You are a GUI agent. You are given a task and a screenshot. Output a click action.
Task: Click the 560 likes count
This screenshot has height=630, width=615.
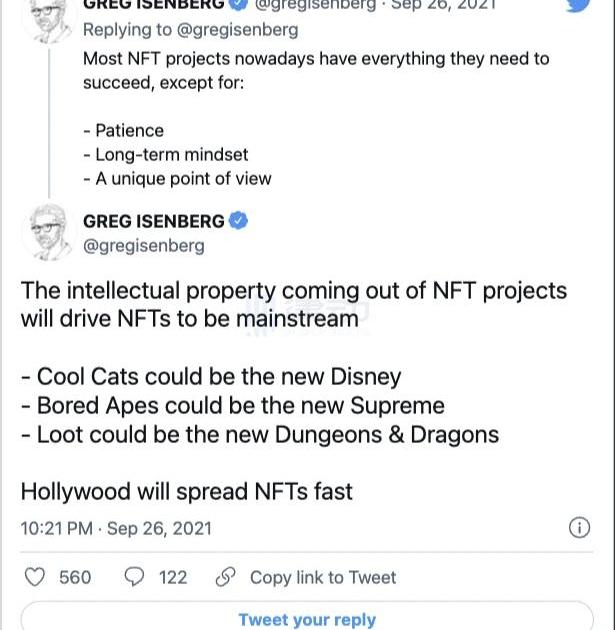click(x=75, y=577)
